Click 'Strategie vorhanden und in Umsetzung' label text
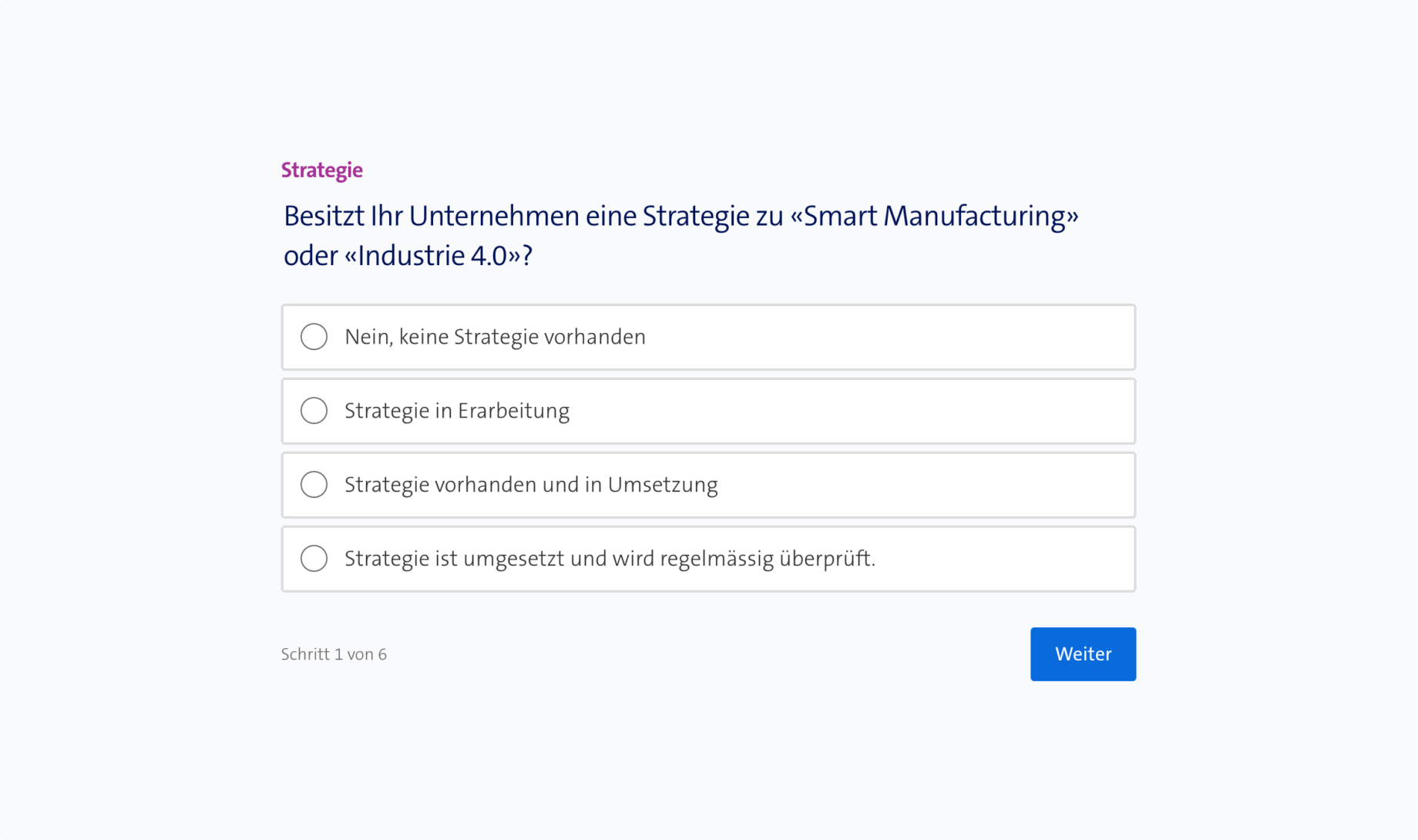Image resolution: width=1418 pixels, height=840 pixels. [x=531, y=485]
